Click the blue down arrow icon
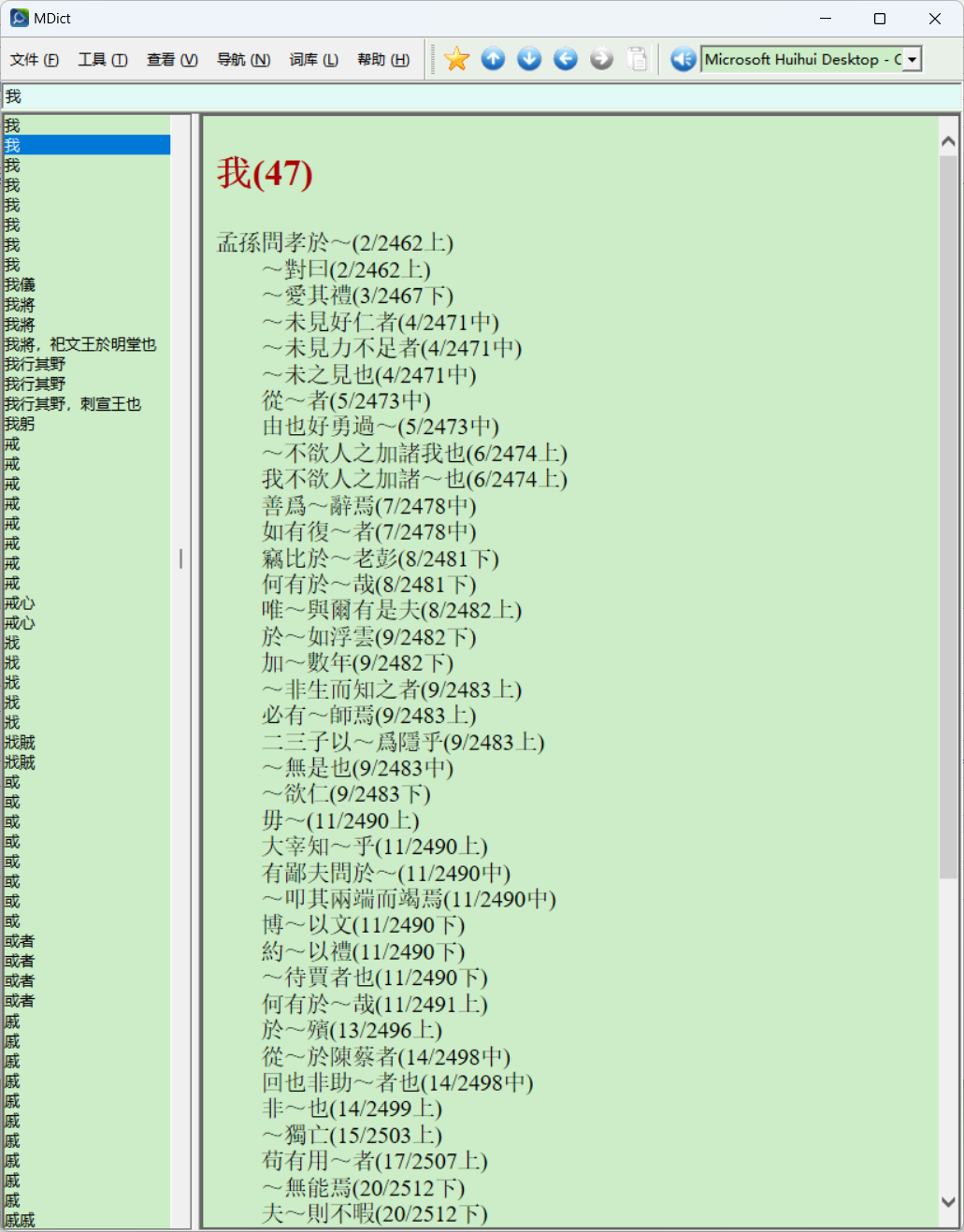This screenshot has width=964, height=1232. (529, 59)
